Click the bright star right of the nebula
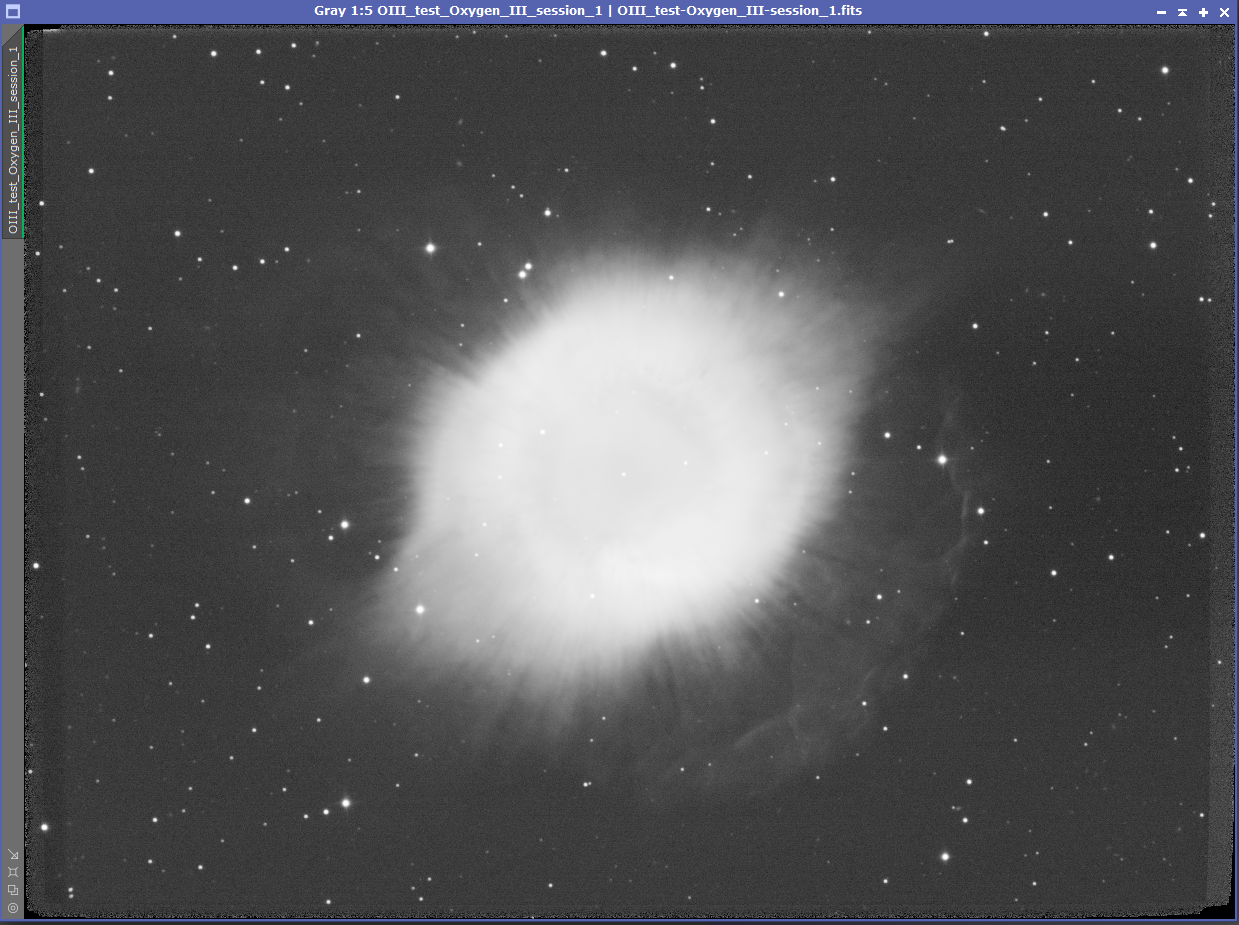The width and height of the screenshot is (1239, 925). (x=942, y=460)
